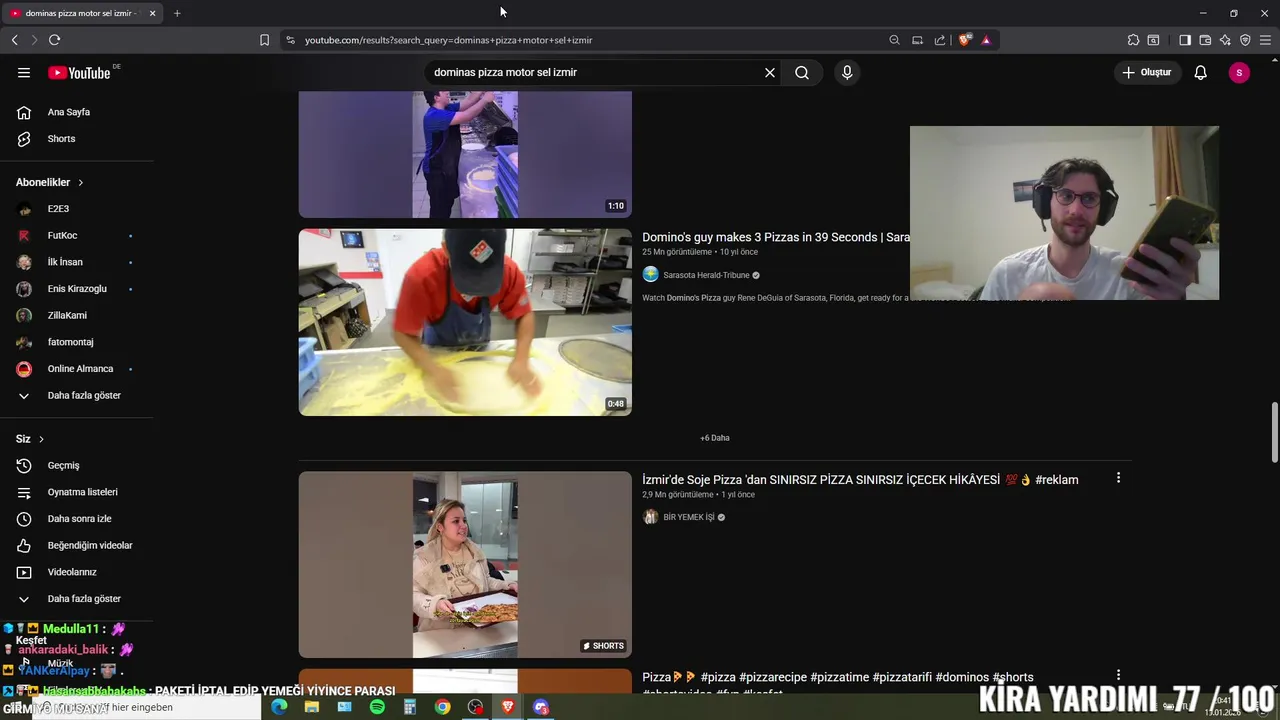The height and width of the screenshot is (720, 1280).
Task: Open the İlk İnsan channel
Action: tap(65, 262)
